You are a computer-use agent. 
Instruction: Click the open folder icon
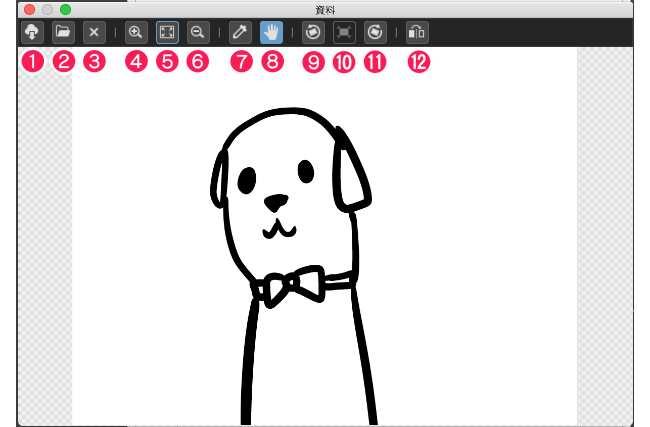pos(63,31)
